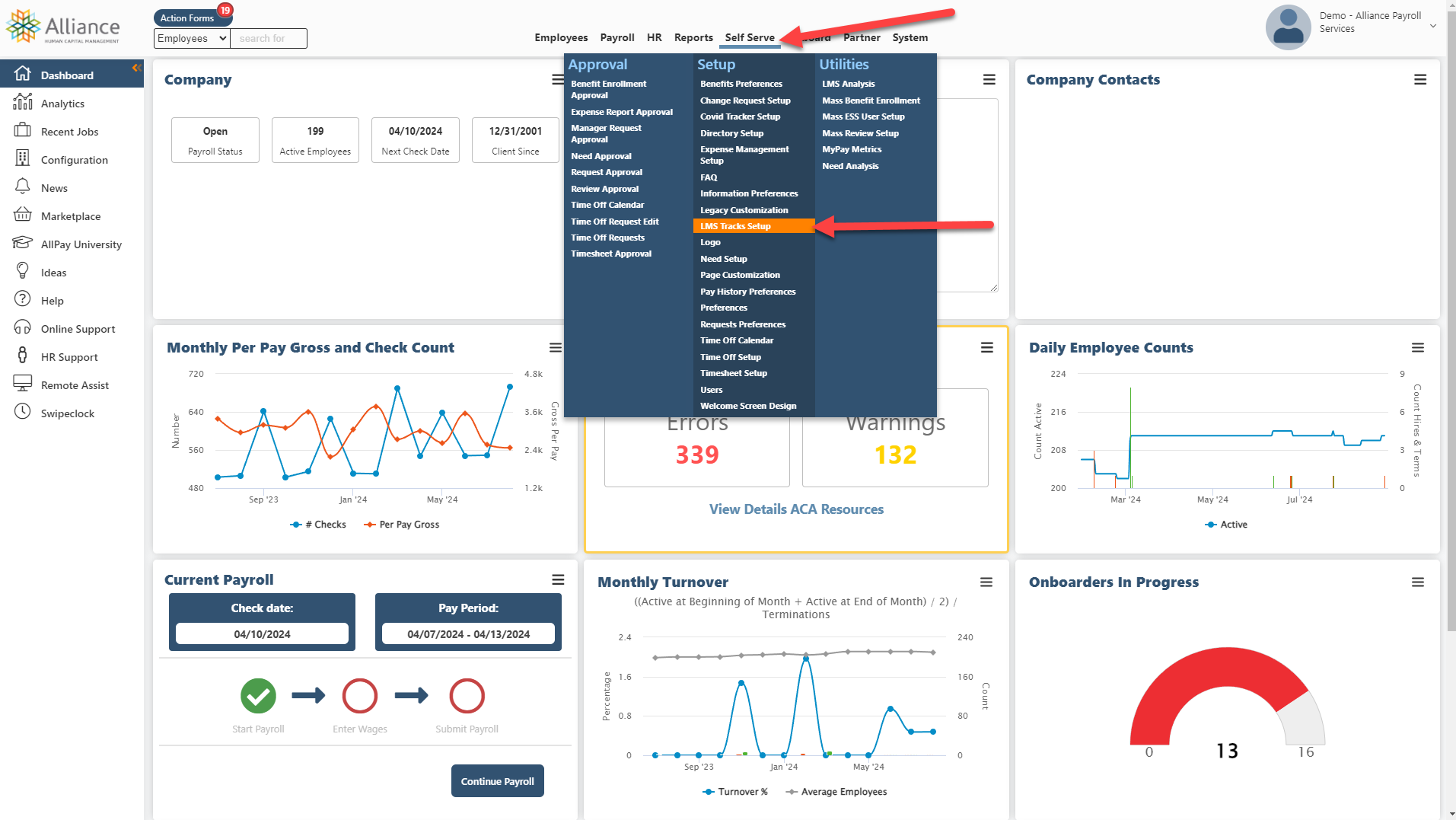The height and width of the screenshot is (820, 1456).
Task: Click the Submit Payroll step circle
Action: pyautogui.click(x=467, y=696)
